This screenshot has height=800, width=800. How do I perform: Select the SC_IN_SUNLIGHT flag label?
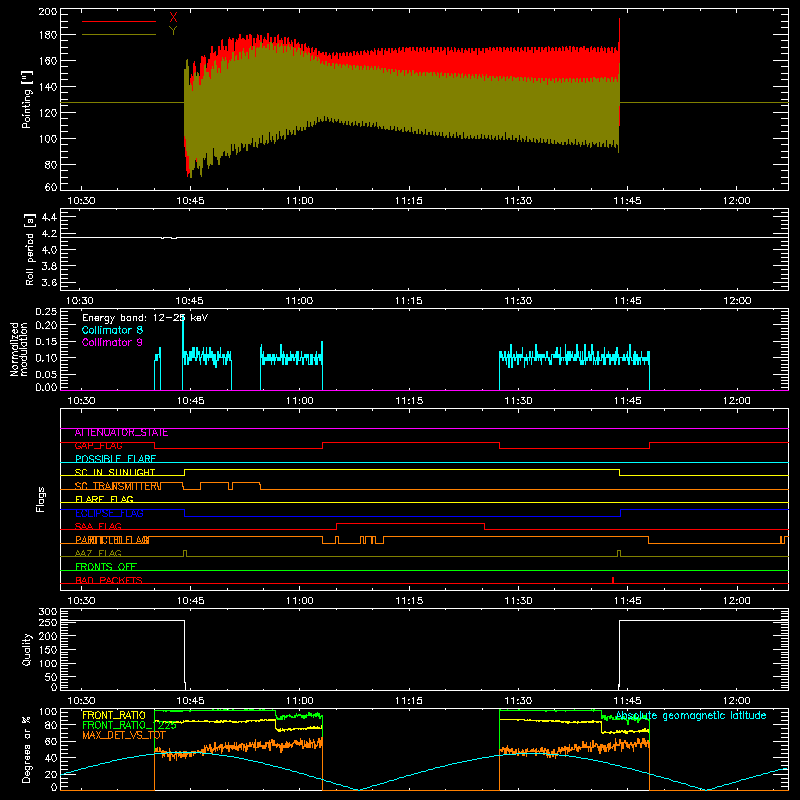click(115, 472)
